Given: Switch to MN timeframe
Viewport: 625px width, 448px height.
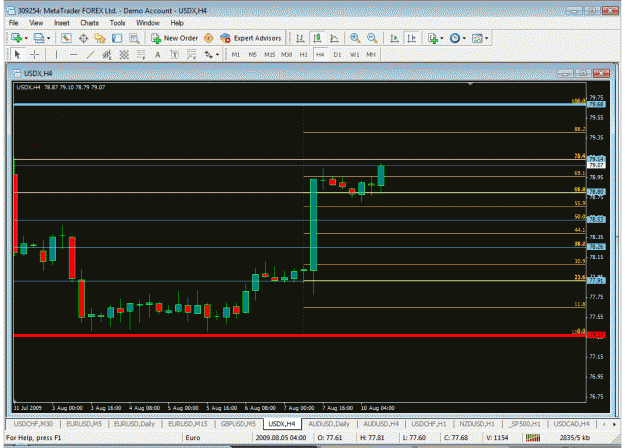Looking at the screenshot, I should [371, 55].
